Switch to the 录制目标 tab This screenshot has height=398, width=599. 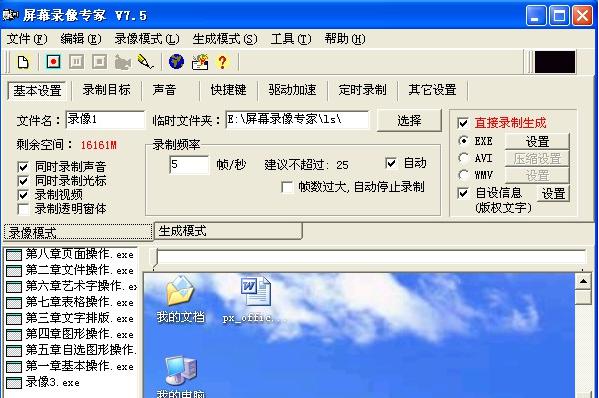pos(107,90)
